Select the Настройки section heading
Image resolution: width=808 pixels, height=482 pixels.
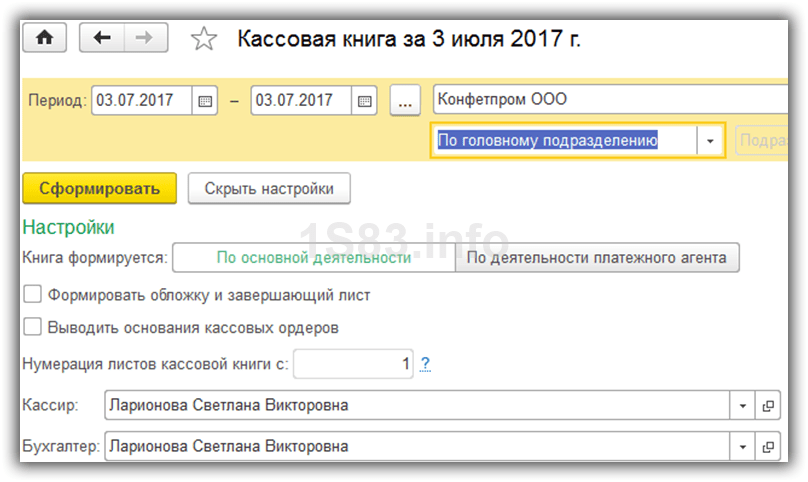(x=69, y=227)
